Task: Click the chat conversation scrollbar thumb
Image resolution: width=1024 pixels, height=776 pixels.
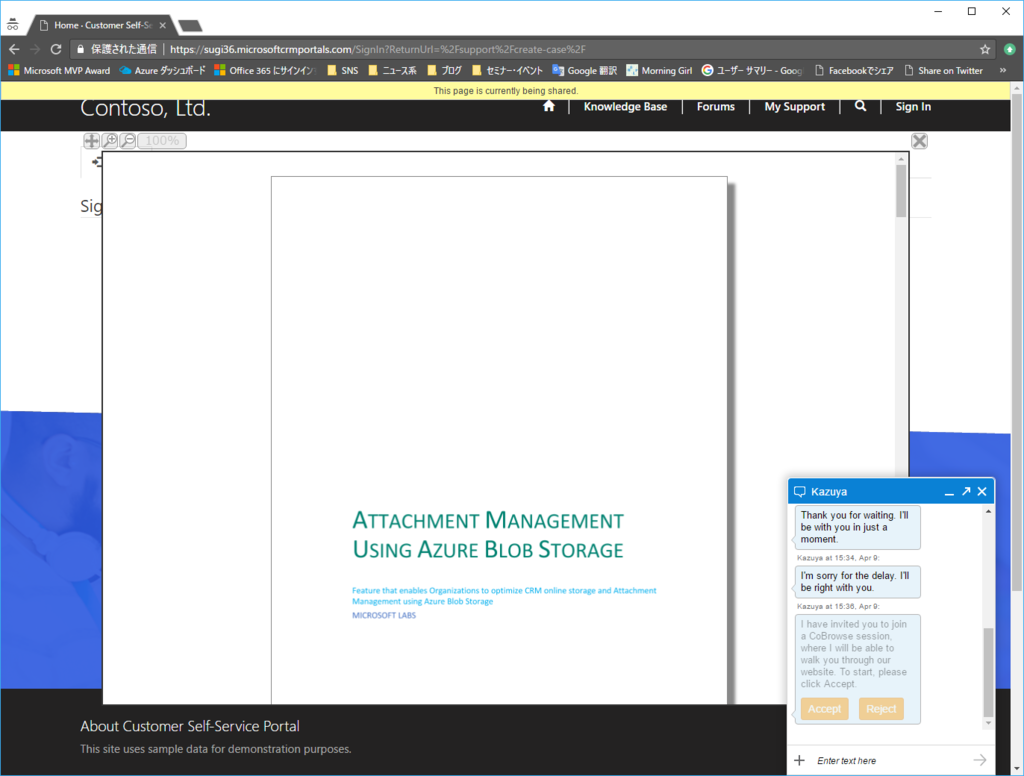Action: [988, 671]
